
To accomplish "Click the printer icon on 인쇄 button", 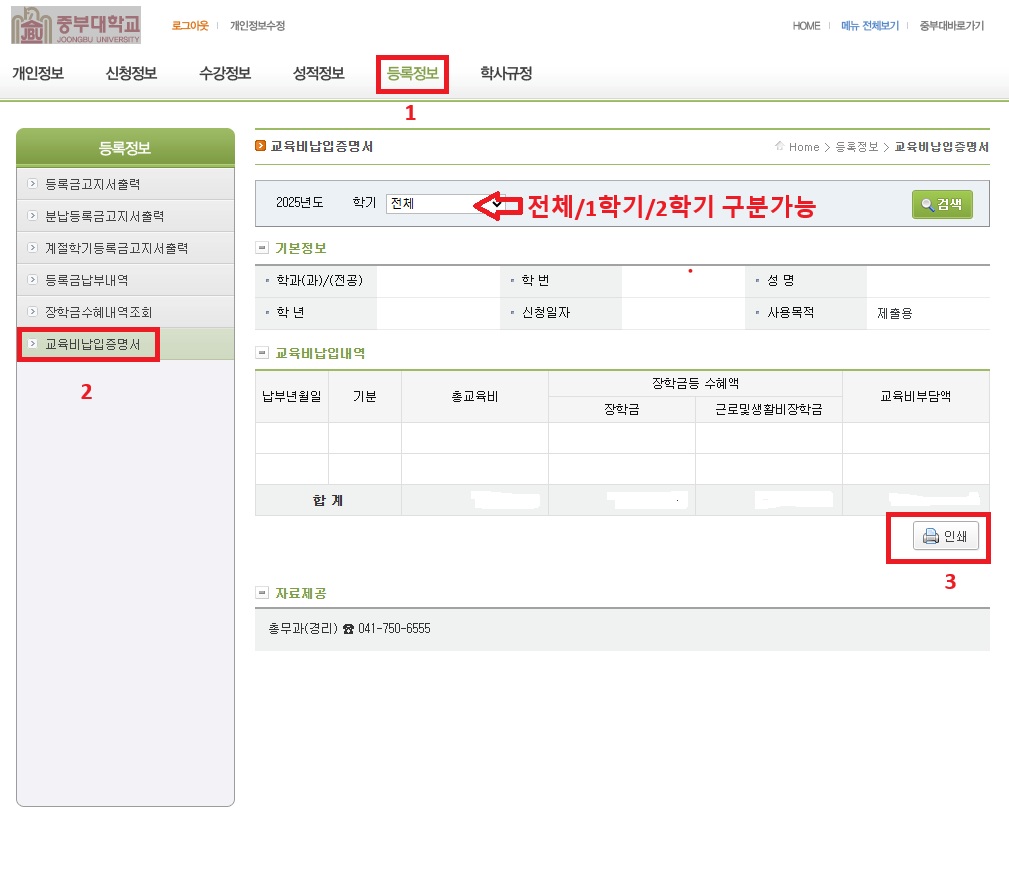I will 930,537.
